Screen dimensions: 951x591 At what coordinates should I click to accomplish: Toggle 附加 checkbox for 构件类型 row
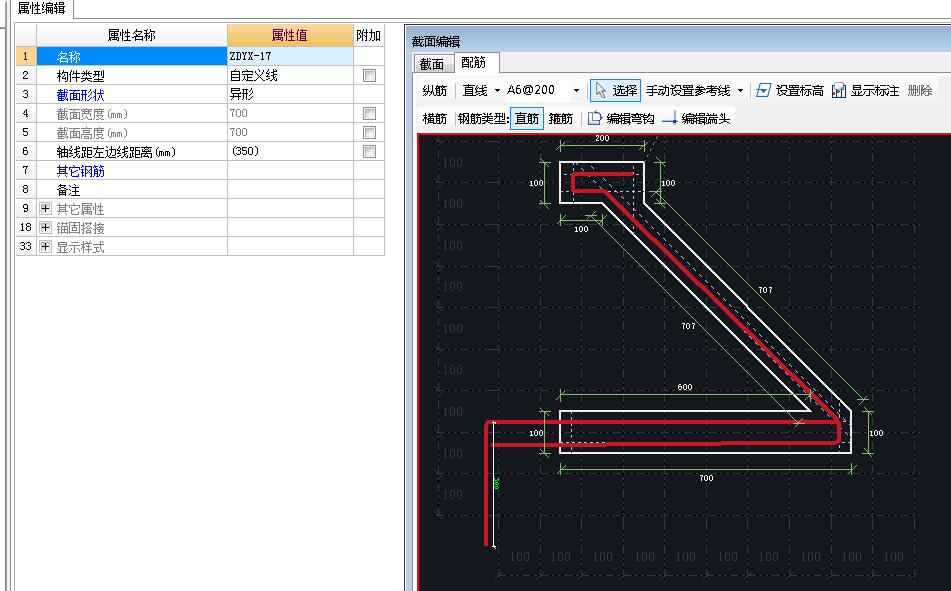click(x=369, y=75)
